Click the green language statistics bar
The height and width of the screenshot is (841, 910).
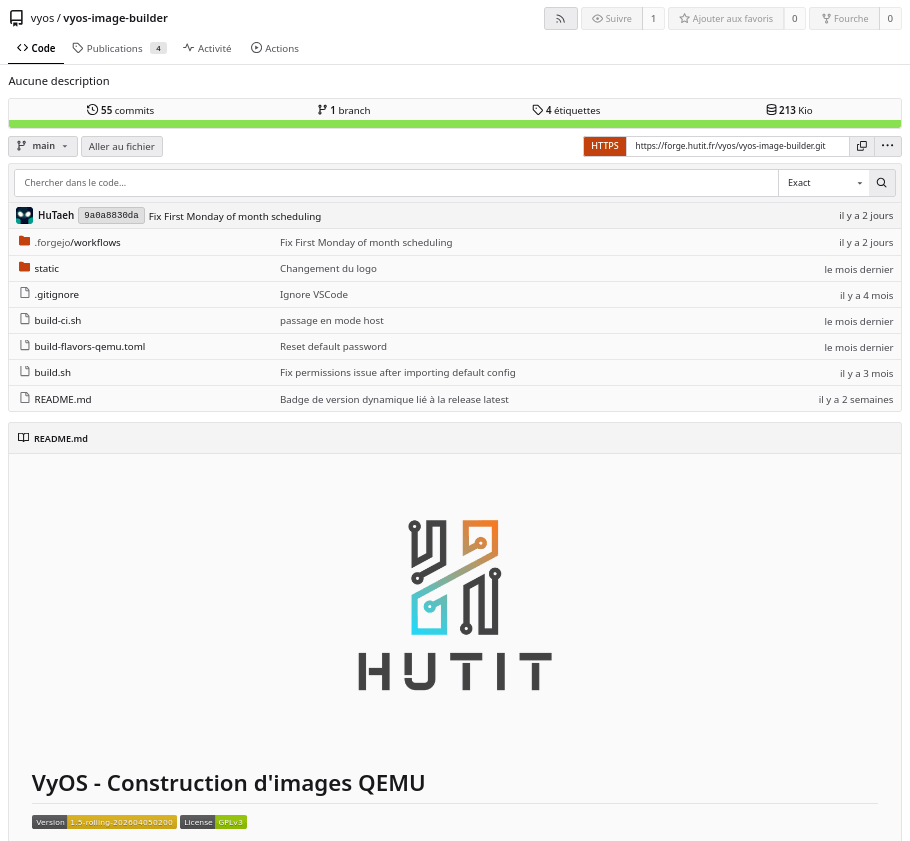click(455, 124)
